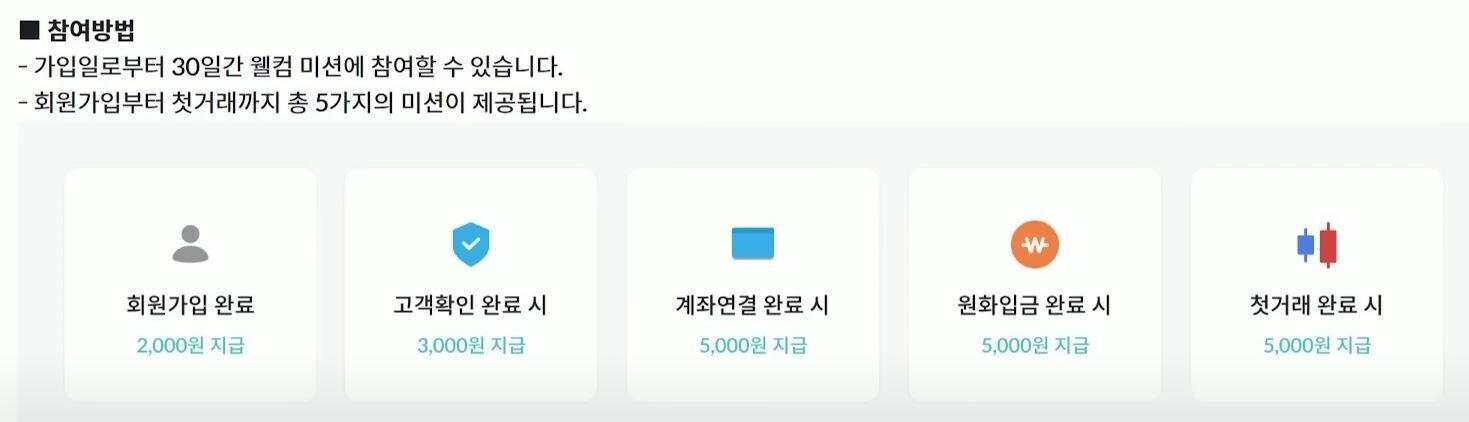Click the orange won deposit icon
Viewport: 1469px width, 422px height.
[1034, 244]
